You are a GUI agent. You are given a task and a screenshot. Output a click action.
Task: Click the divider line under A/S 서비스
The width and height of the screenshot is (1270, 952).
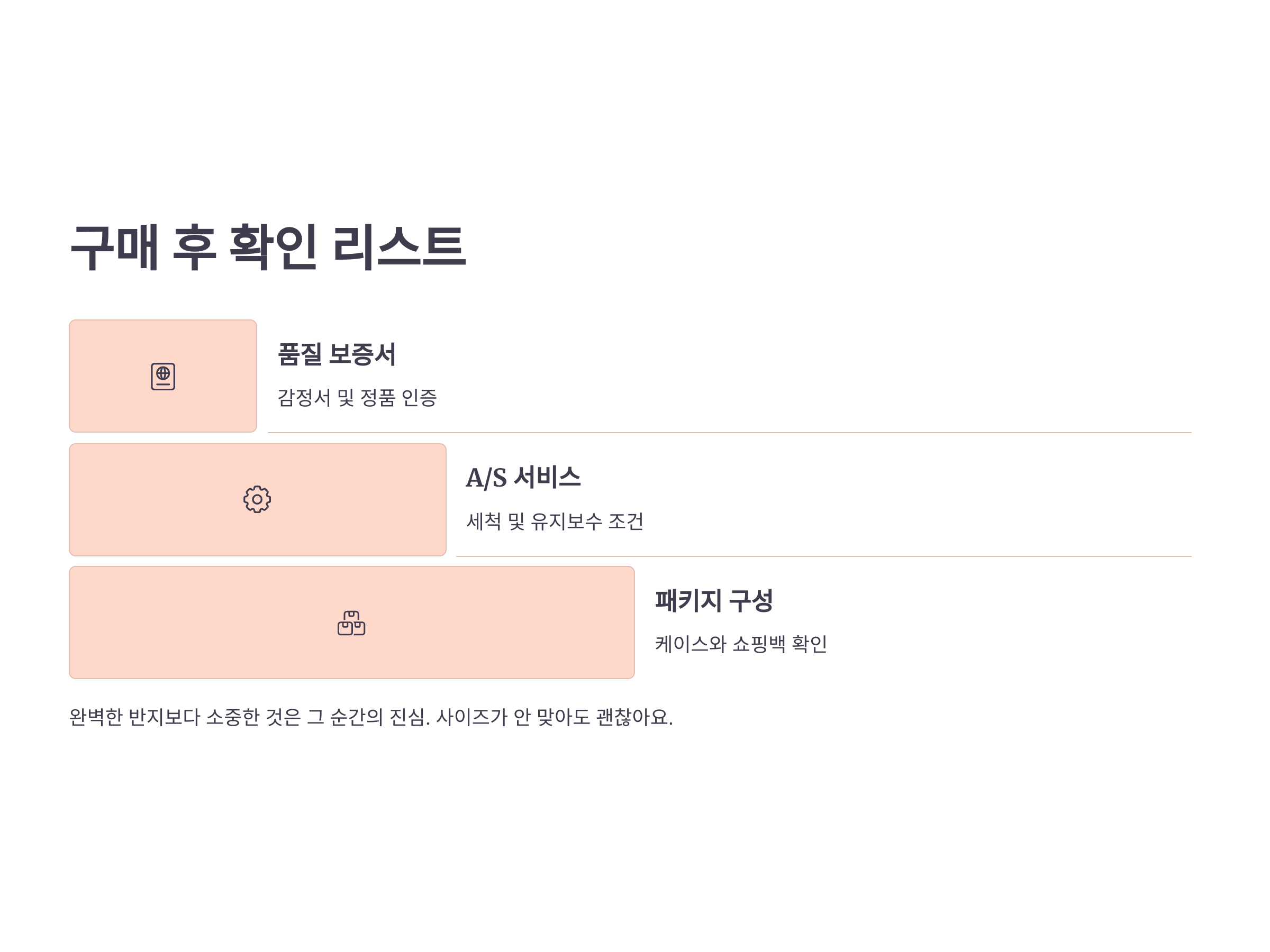pos(823,556)
